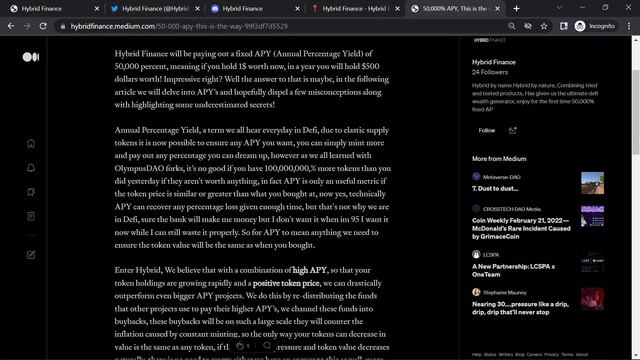The height and width of the screenshot is (360, 640).
Task: Open Terms footer link
Action: click(x=567, y=355)
